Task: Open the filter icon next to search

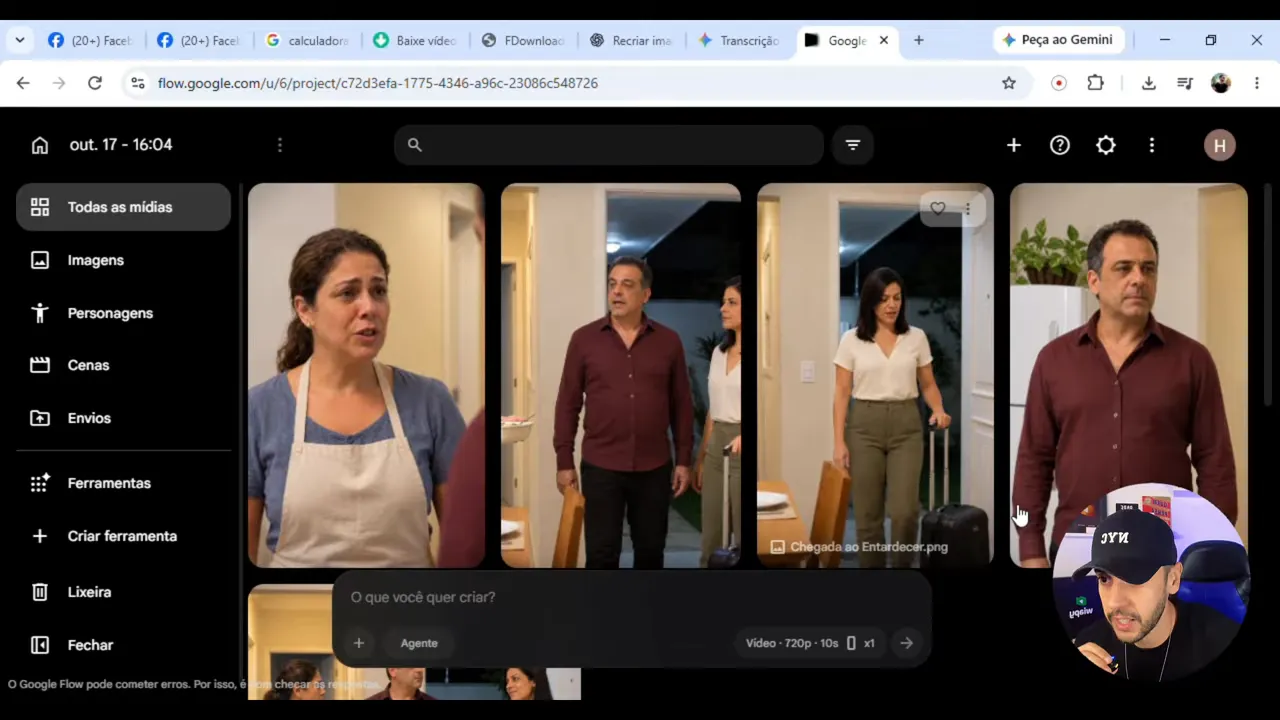Action: click(853, 145)
